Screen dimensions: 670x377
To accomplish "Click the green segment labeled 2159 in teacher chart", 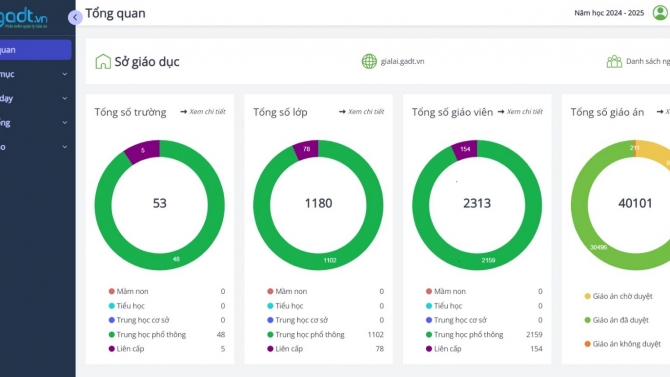I will (488, 260).
